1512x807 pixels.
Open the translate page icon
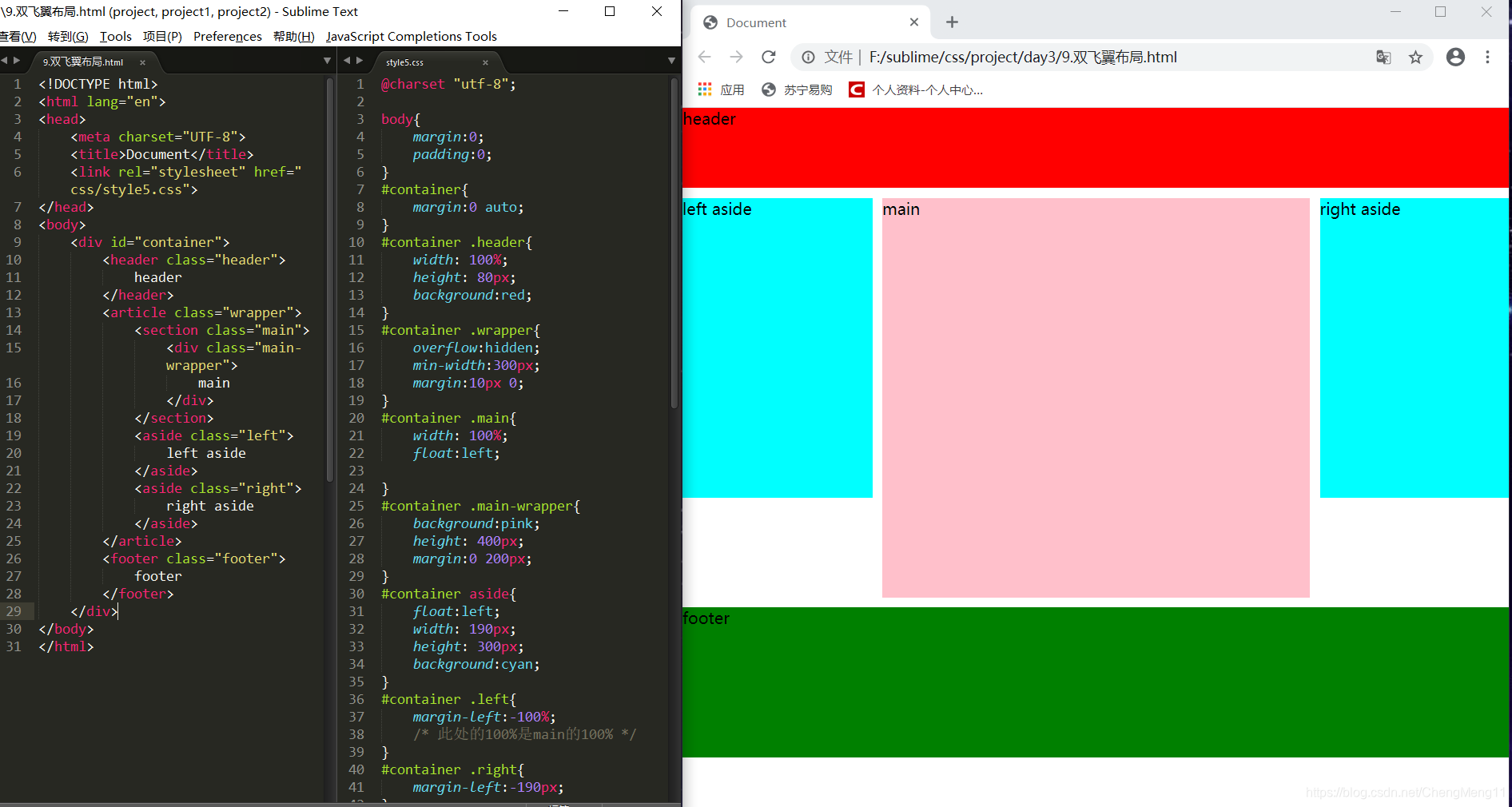(1383, 57)
